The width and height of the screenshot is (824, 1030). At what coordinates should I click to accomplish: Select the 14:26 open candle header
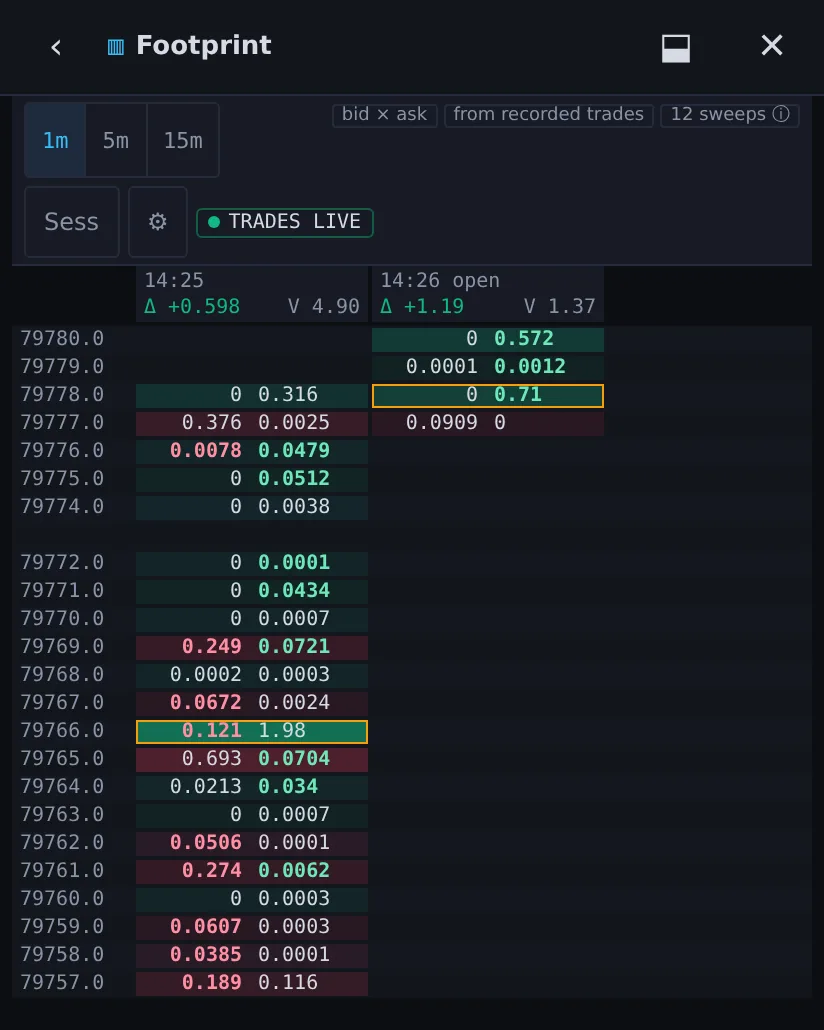488,294
